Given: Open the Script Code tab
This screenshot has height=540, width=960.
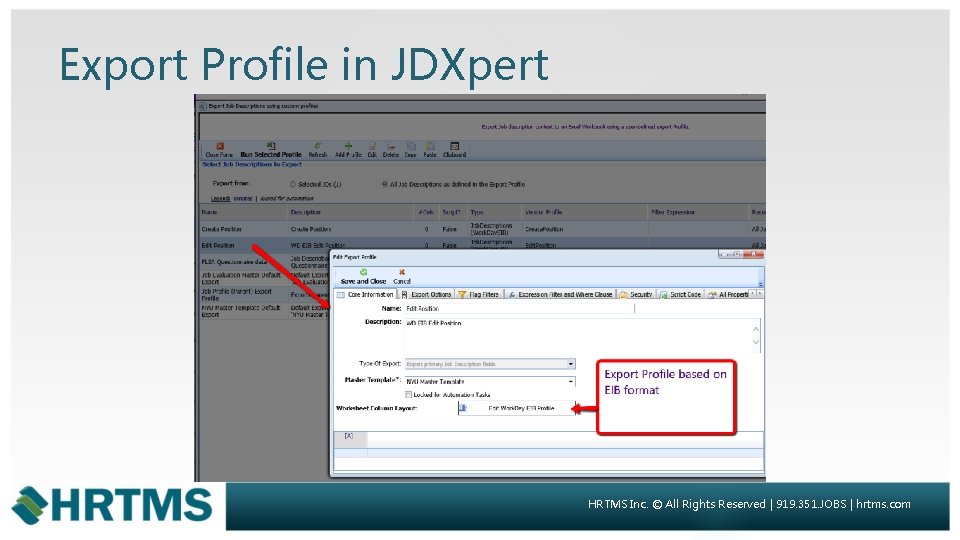Looking at the screenshot, I should click(680, 294).
